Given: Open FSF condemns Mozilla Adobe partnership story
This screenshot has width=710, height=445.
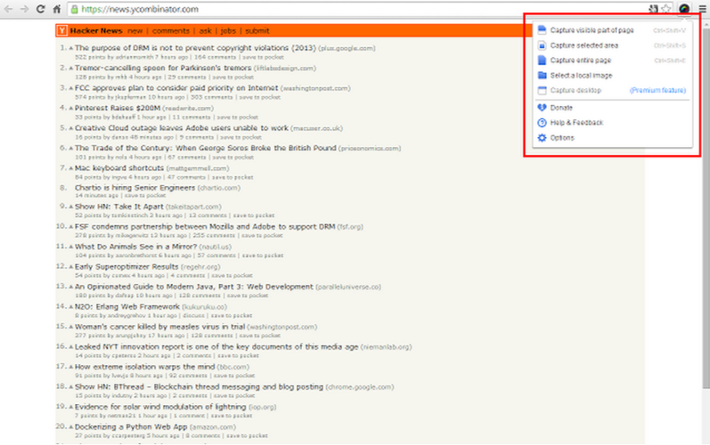Looking at the screenshot, I should coord(205,226).
